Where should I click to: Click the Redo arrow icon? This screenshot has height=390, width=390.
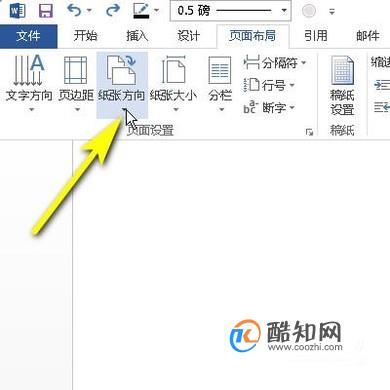click(x=113, y=10)
